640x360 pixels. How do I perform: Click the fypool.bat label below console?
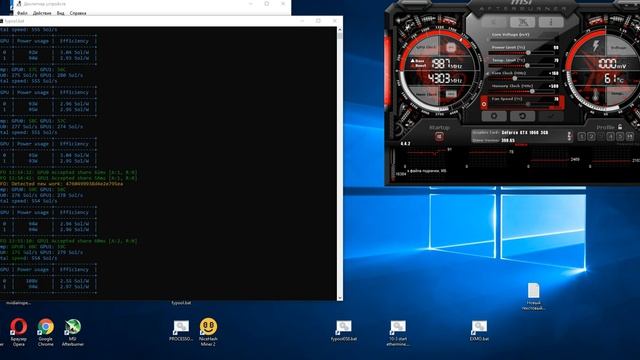coord(181,303)
